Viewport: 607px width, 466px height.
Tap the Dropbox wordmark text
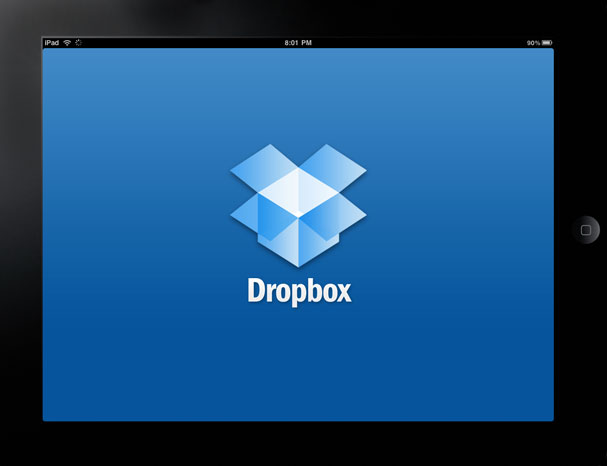click(x=300, y=291)
